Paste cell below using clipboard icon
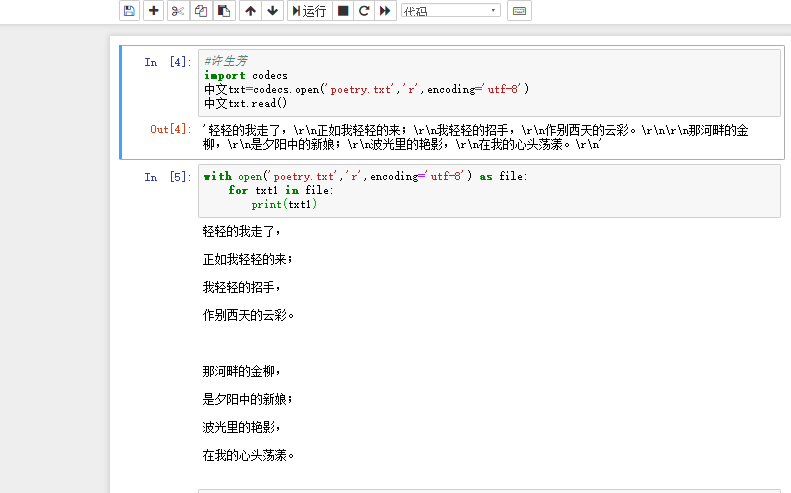The width and height of the screenshot is (791, 493). click(224, 11)
